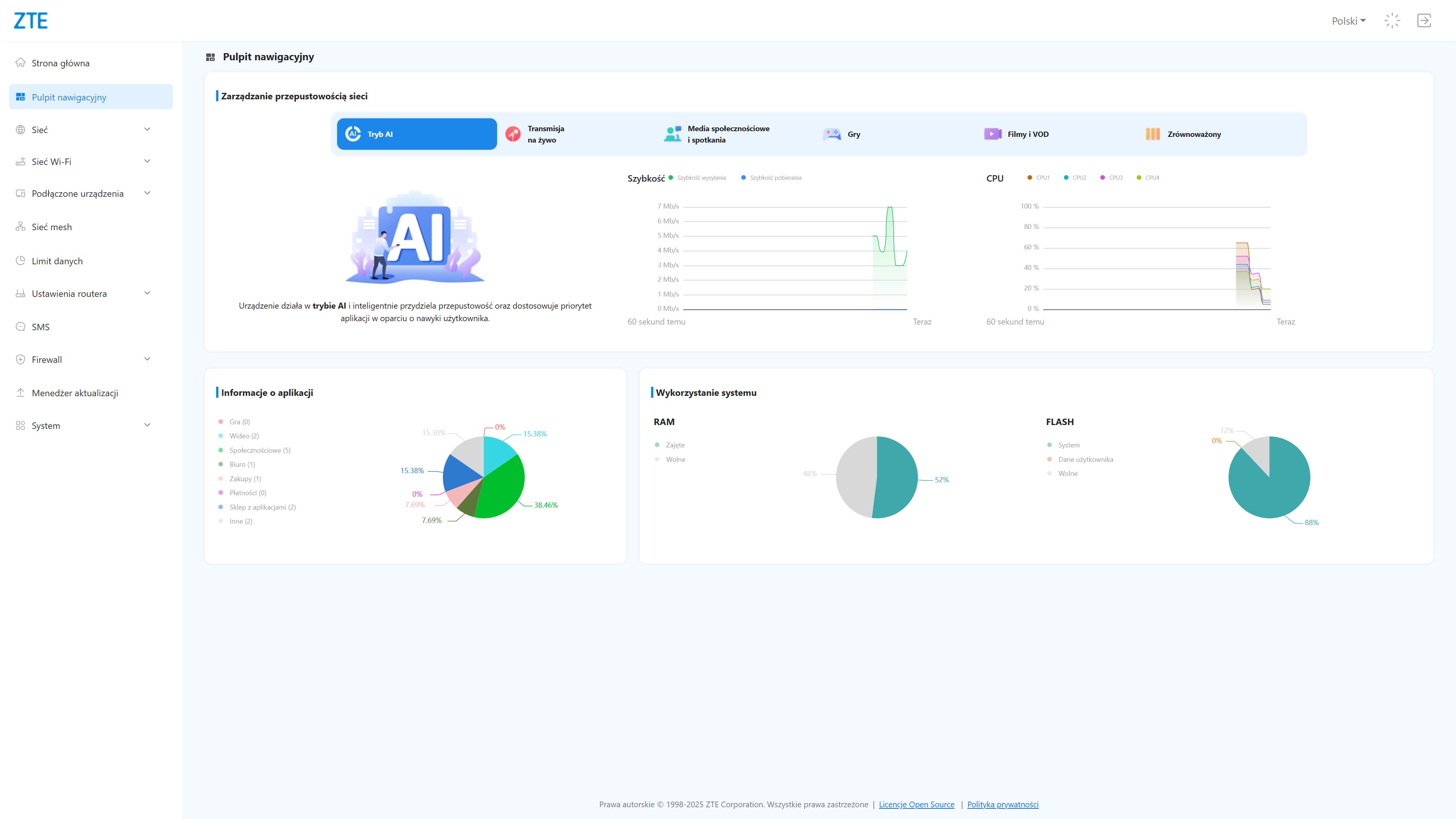This screenshot has width=1456, height=819.
Task: Click the Limit danych pie icon in the sidebar
Action: [x=20, y=260]
